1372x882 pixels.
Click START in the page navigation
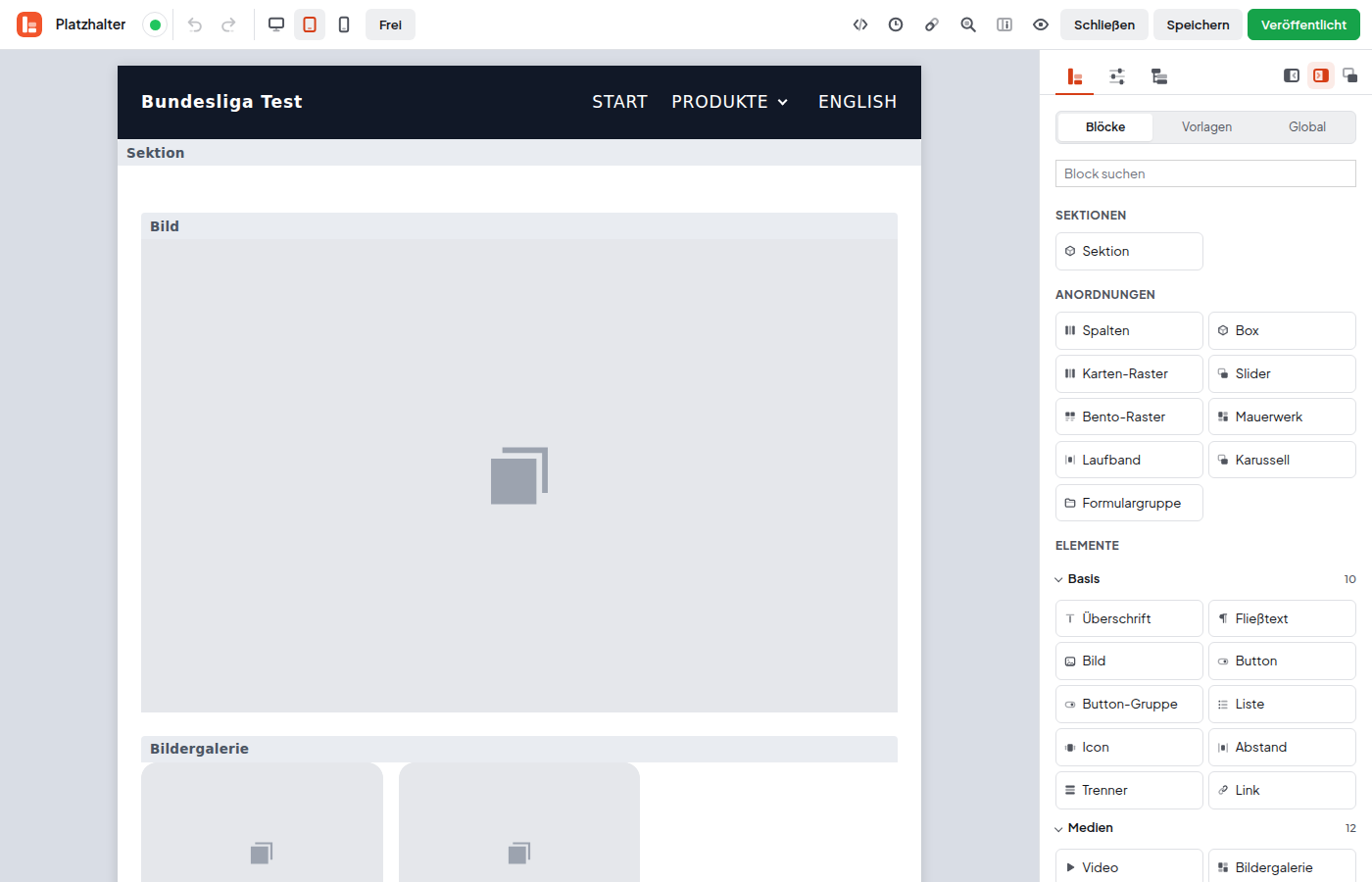point(619,102)
